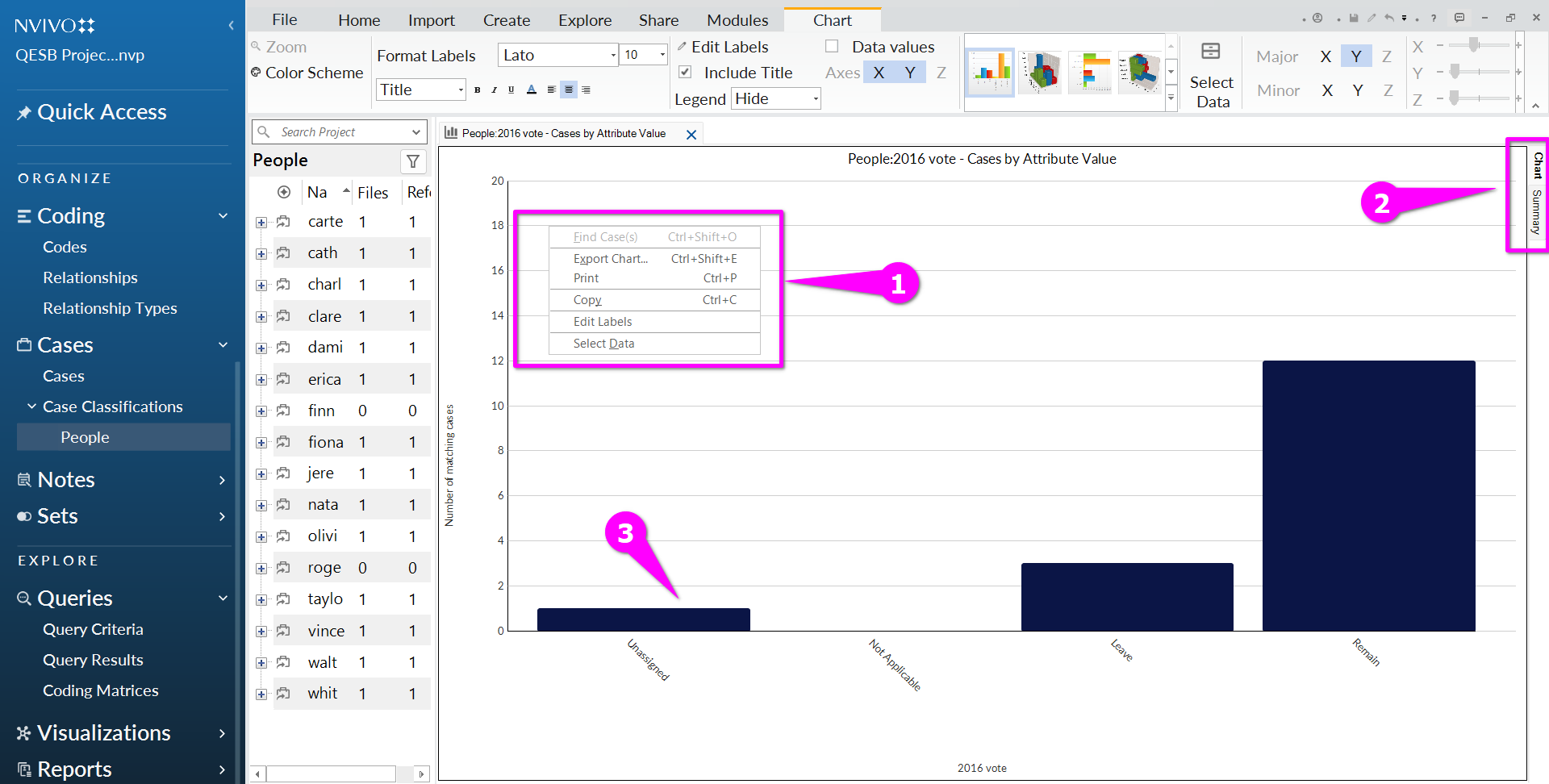
Task: Uncheck the Include Title checkbox
Action: 685,72
